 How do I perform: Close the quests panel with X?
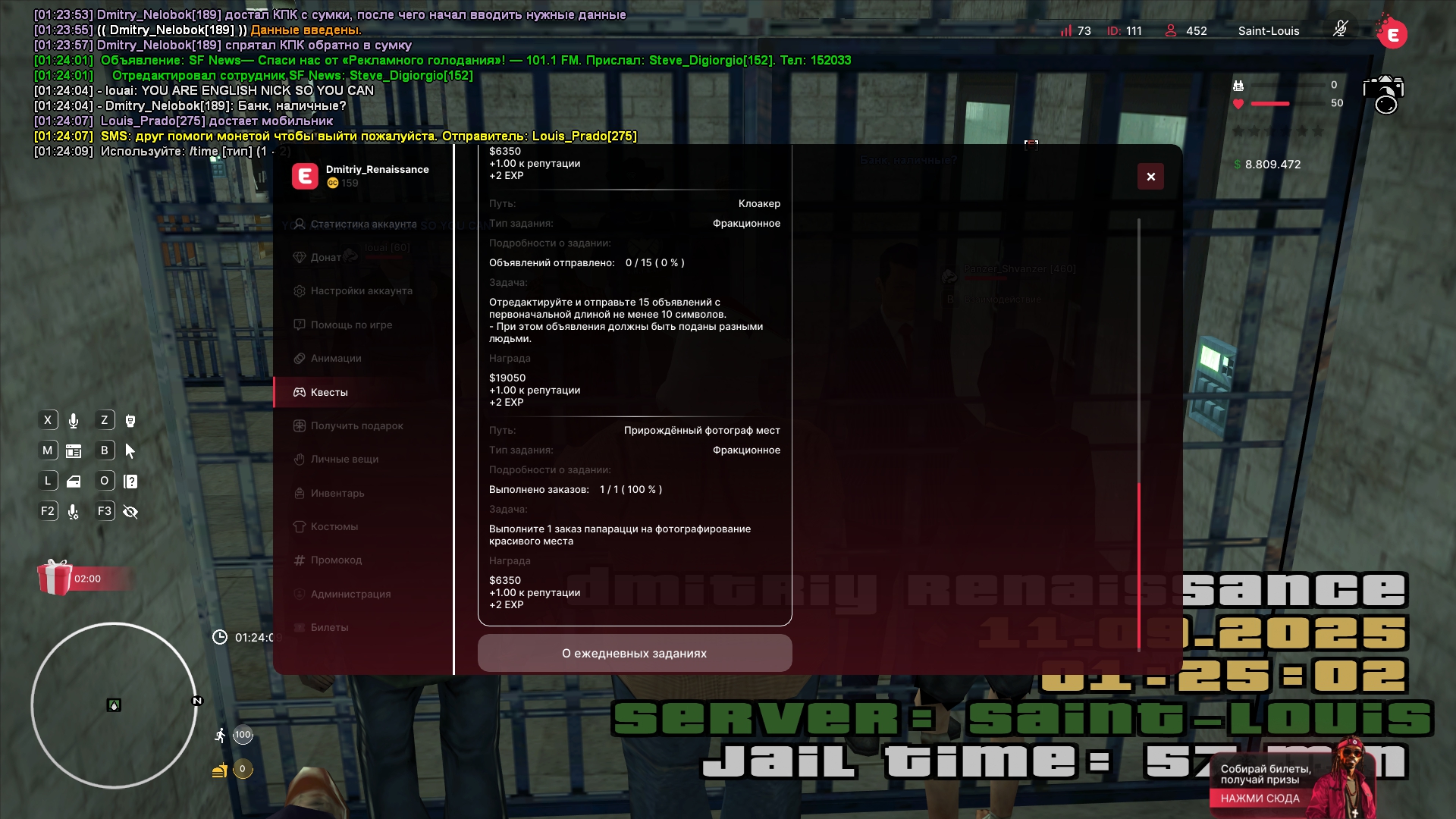coord(1150,177)
